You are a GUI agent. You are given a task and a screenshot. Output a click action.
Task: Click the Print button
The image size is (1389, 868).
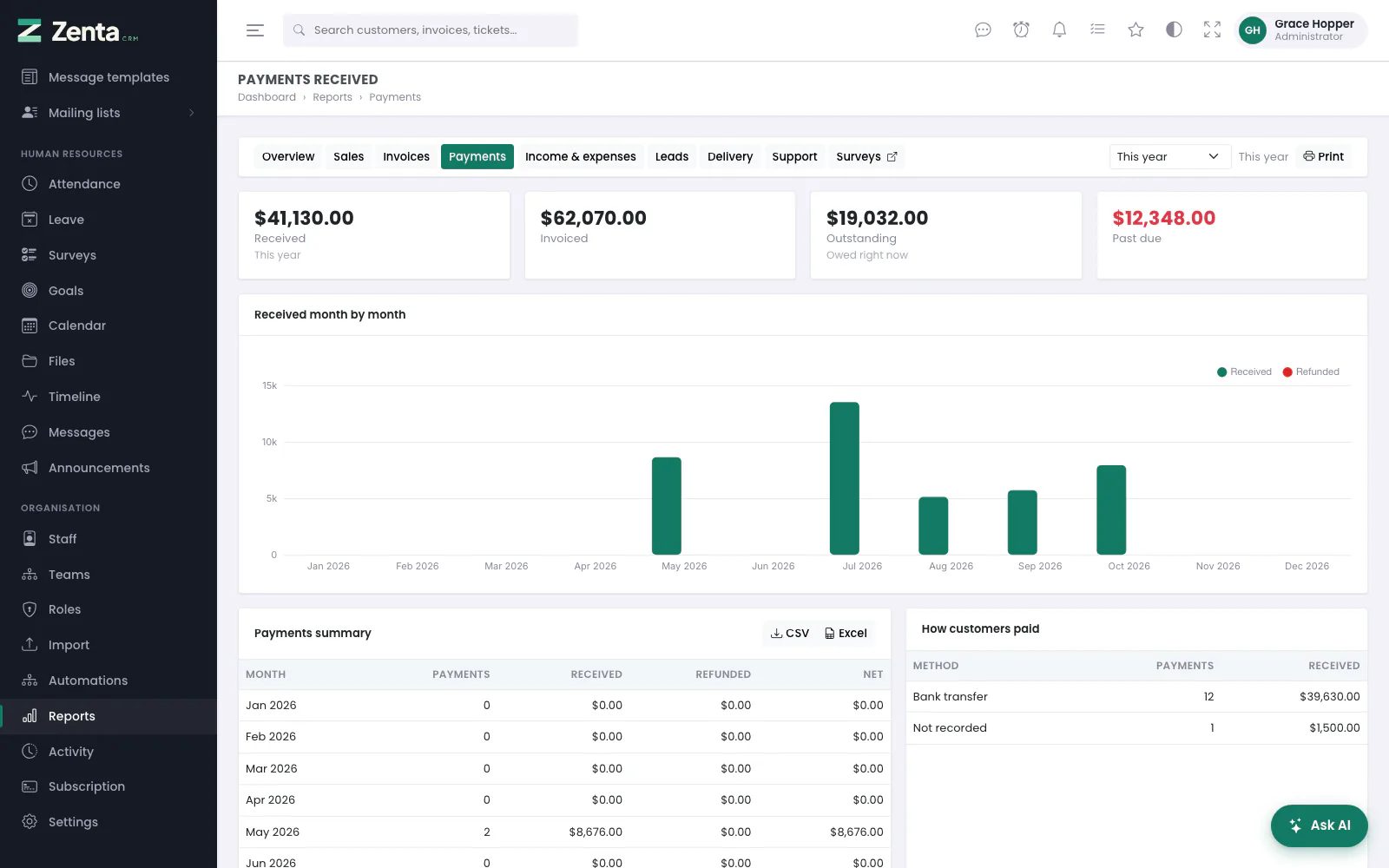coord(1323,157)
